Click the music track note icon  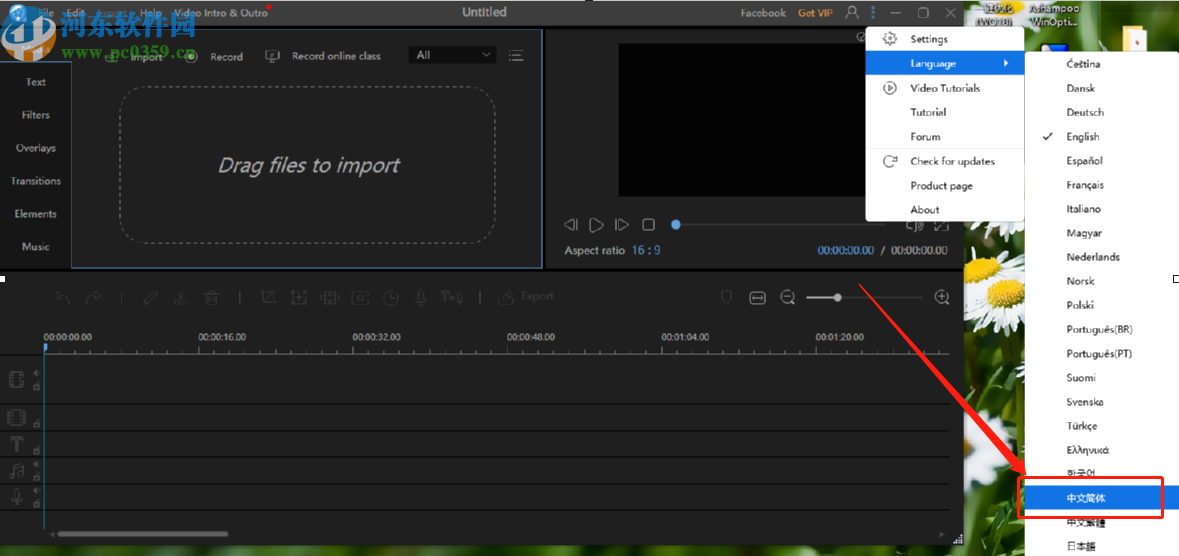point(17,470)
